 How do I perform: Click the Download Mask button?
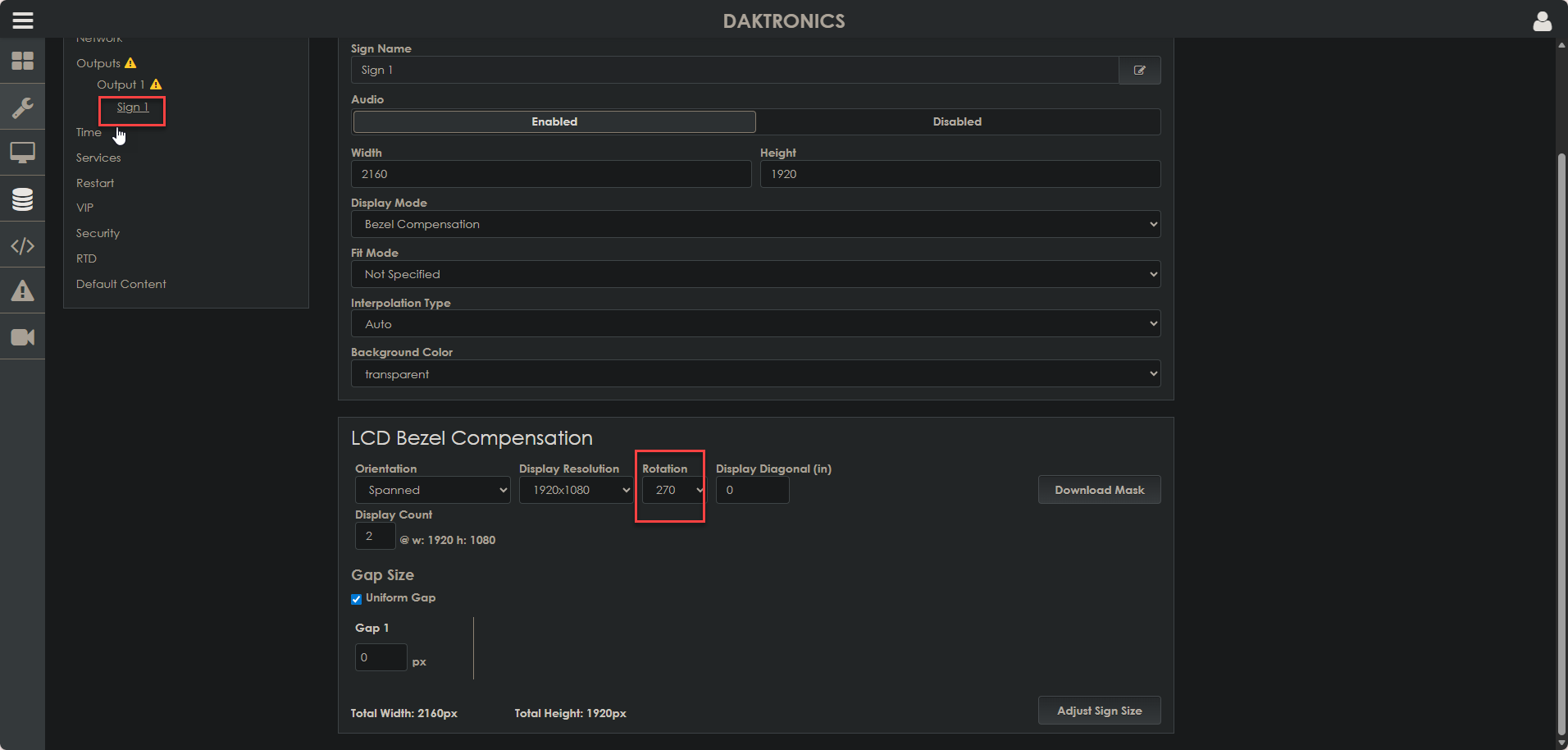click(1099, 491)
